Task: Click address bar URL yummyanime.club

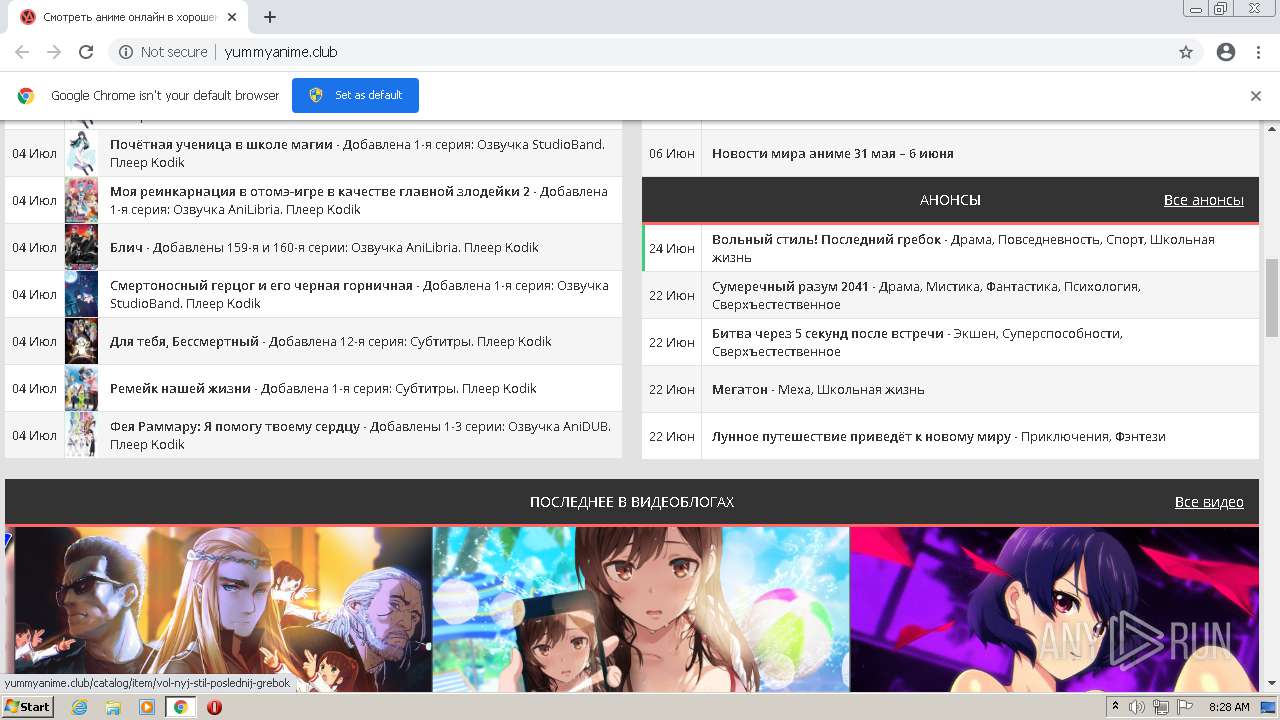Action: point(281,52)
